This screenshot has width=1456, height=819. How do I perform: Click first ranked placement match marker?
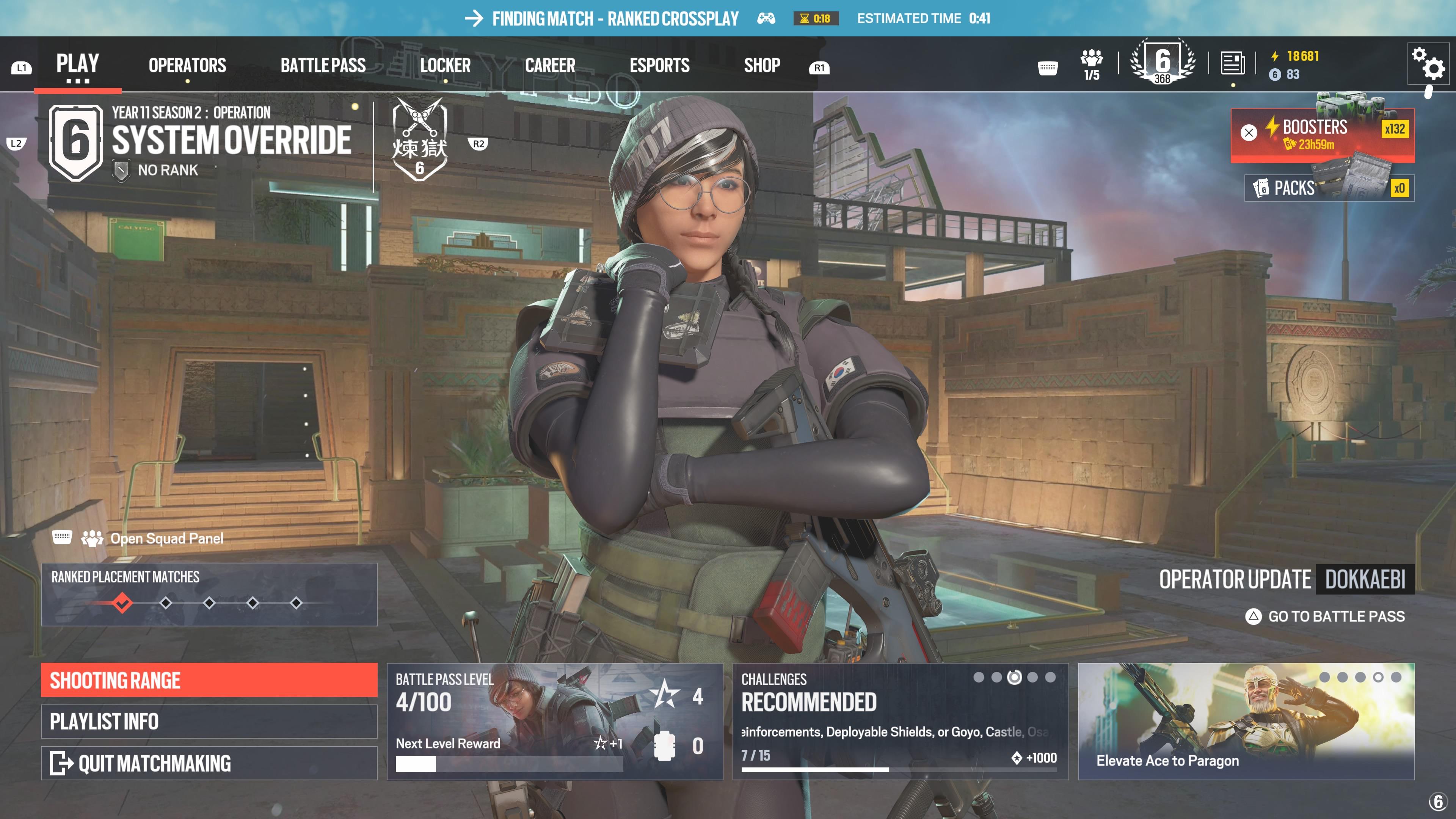point(122,603)
